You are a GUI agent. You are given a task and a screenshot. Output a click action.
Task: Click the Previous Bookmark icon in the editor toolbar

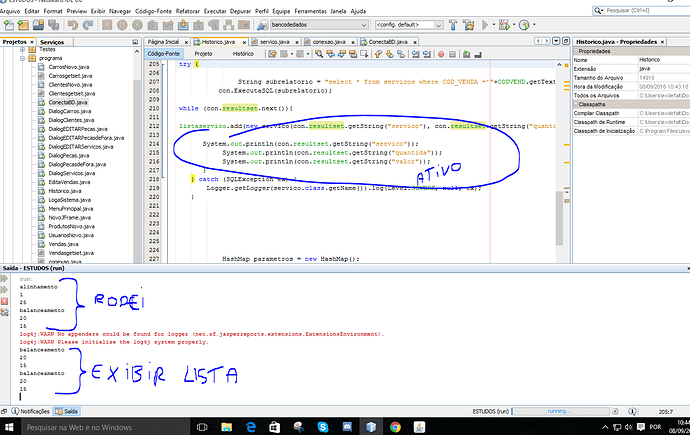click(378, 54)
